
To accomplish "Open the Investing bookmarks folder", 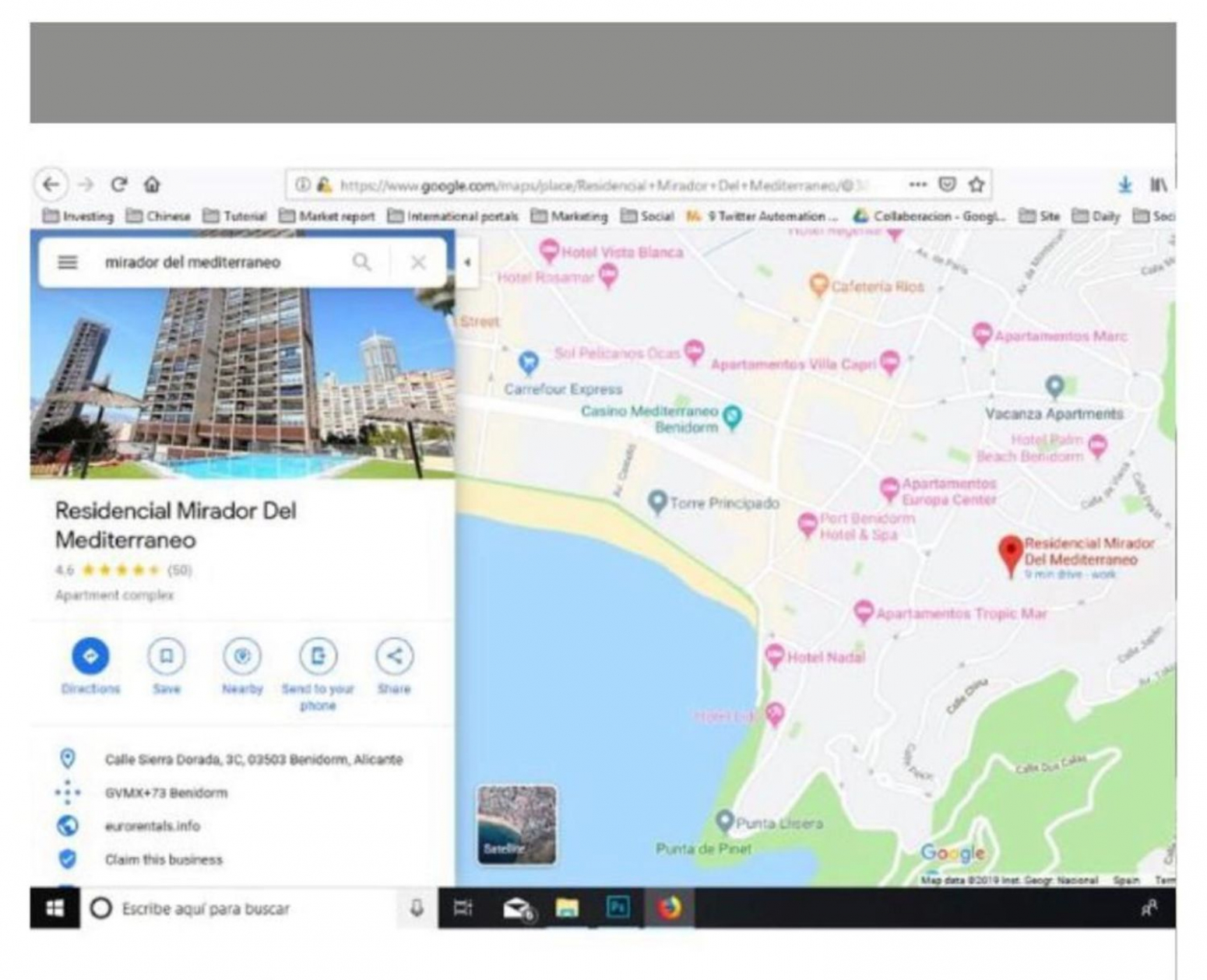I will 79,216.
